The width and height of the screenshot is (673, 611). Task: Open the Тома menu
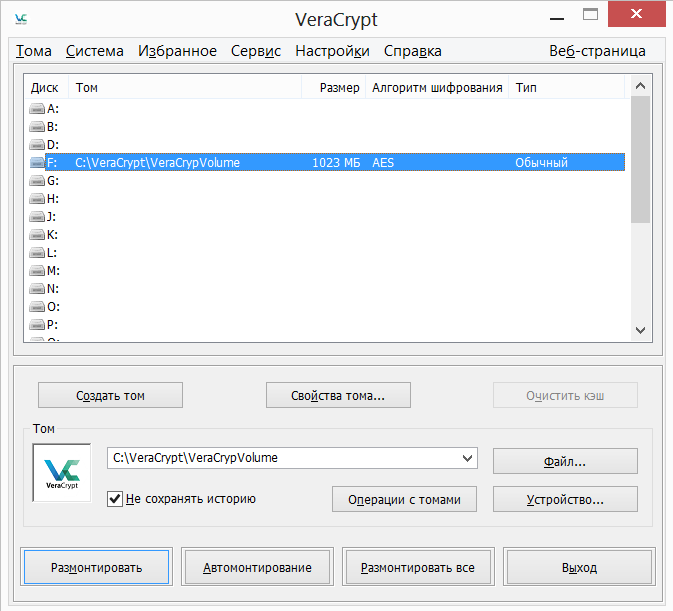point(34,51)
